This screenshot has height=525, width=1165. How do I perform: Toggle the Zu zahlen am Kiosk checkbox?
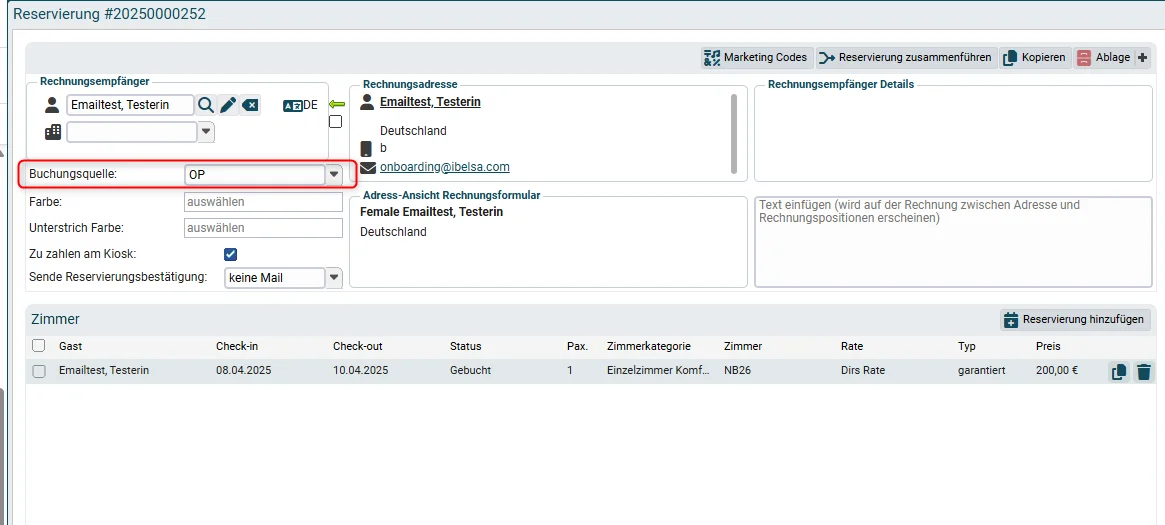coord(230,254)
